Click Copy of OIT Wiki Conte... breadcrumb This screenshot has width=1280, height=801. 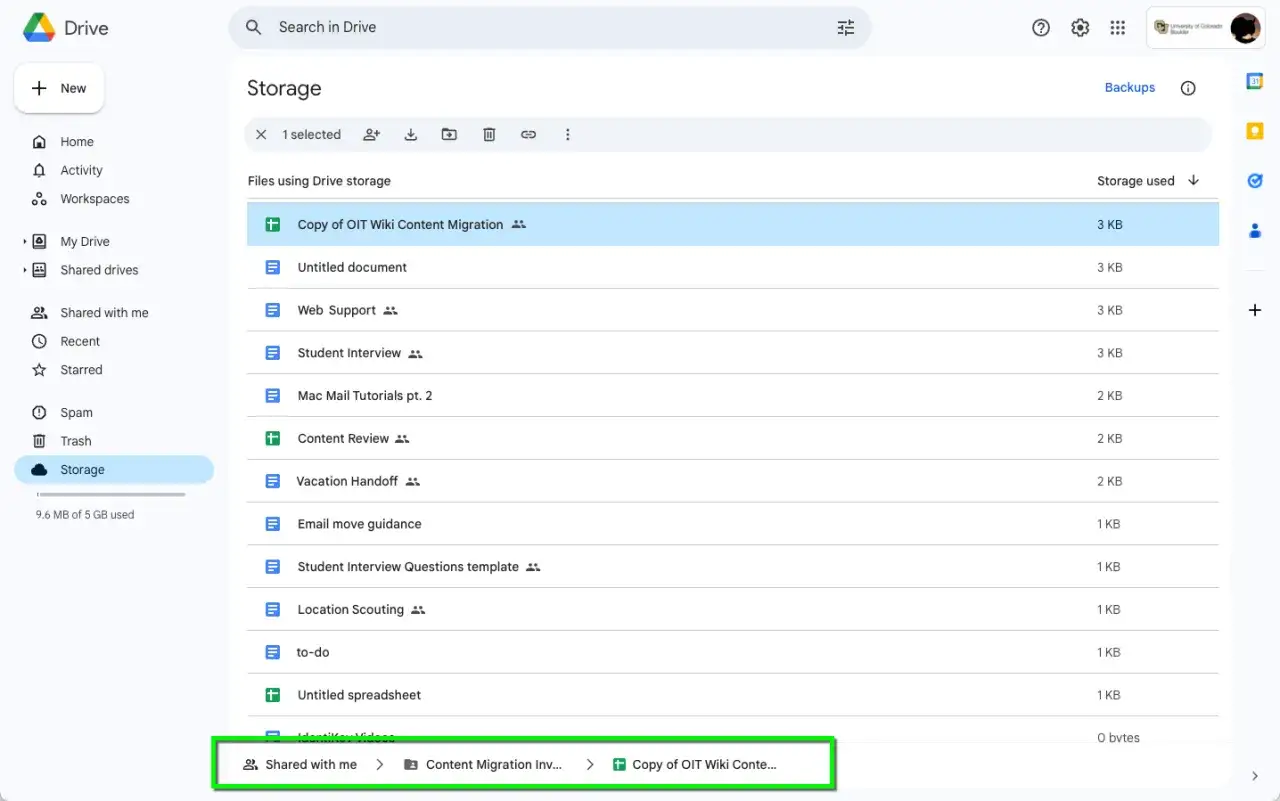[x=694, y=764]
